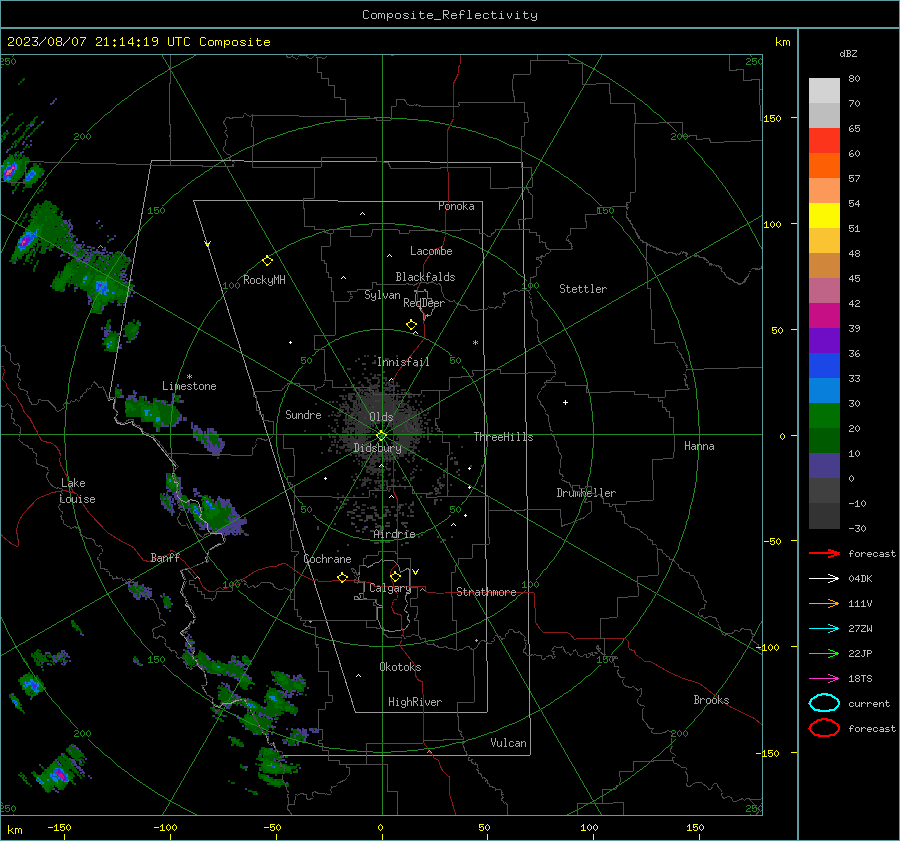Click the Didsbury label
Viewport: 900px width, 841px height.
coord(378,448)
